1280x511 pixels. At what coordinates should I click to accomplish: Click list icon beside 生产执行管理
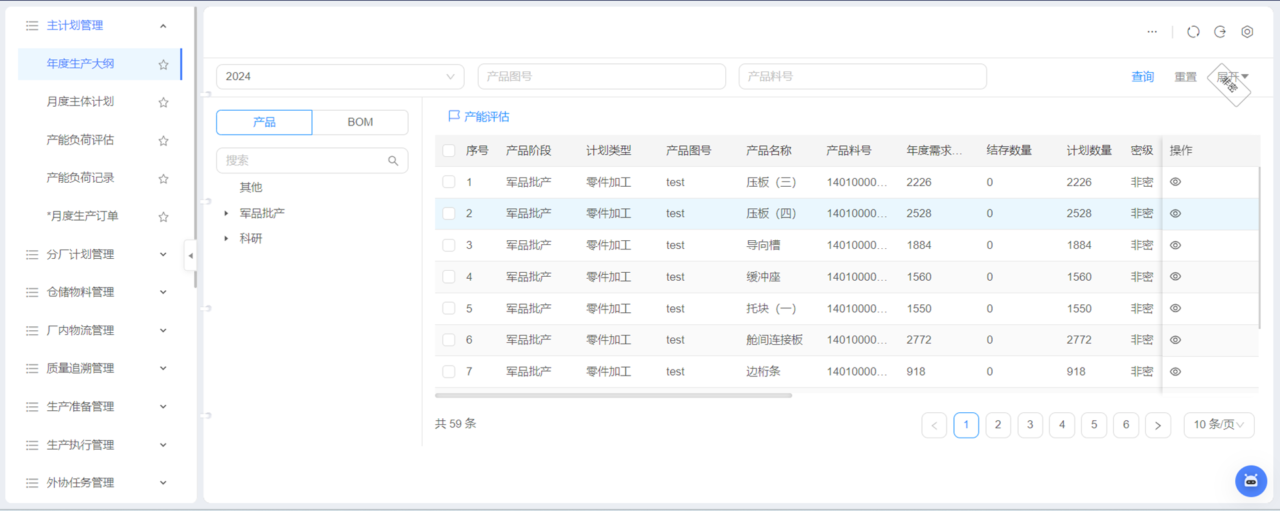tap(32, 444)
